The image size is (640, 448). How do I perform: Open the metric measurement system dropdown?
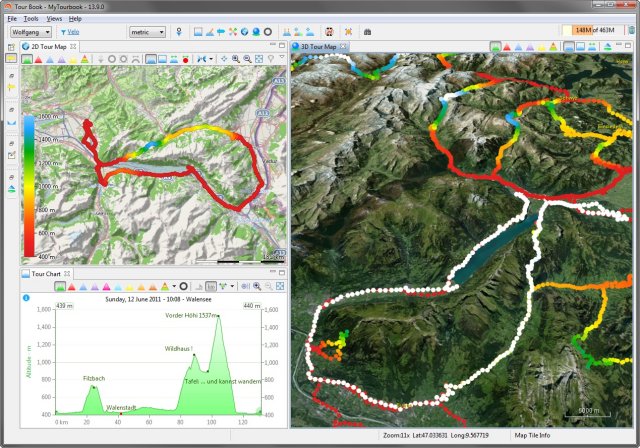pyautogui.click(x=147, y=32)
